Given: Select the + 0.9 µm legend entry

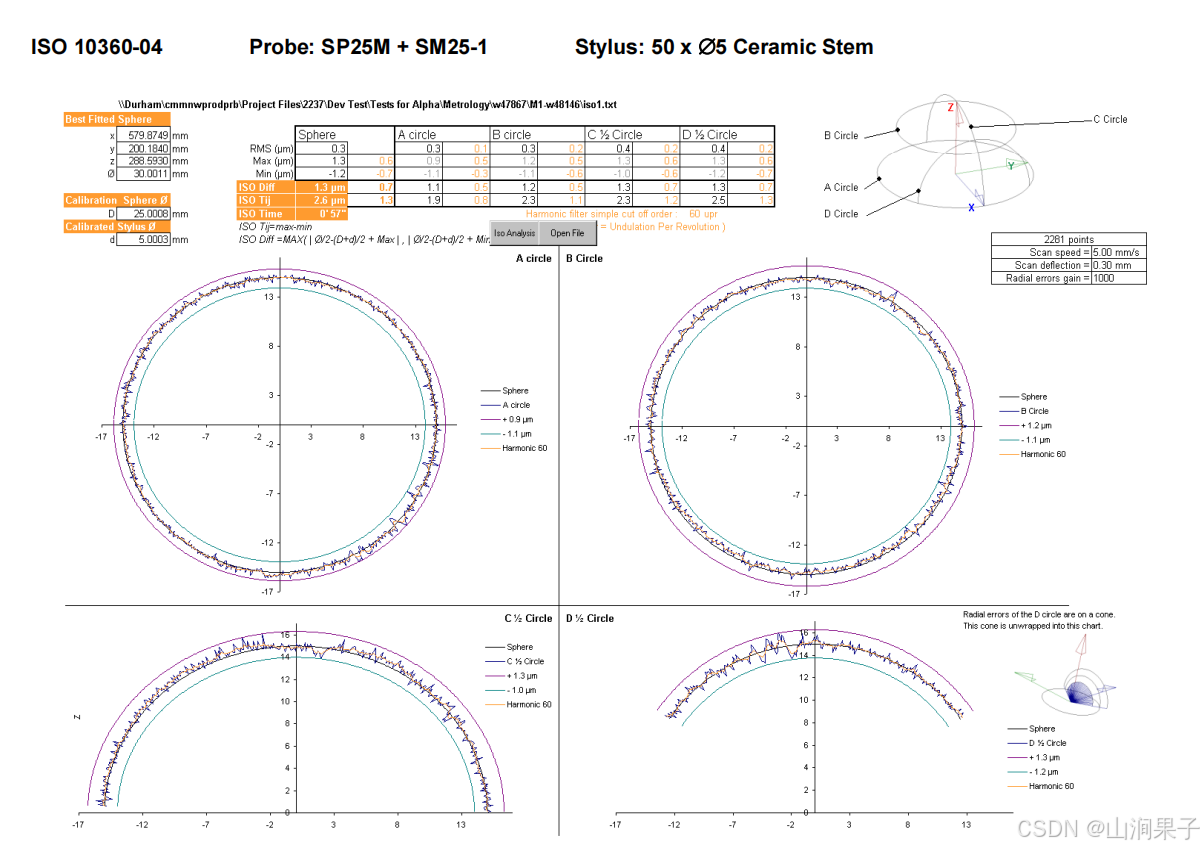Looking at the screenshot, I should point(506,420).
